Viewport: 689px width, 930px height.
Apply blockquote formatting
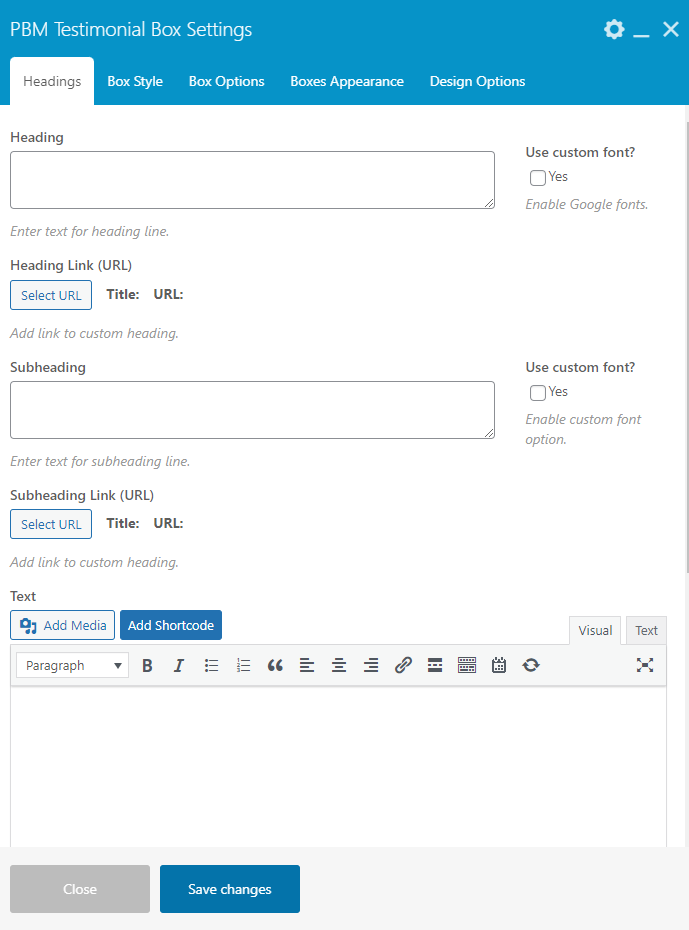point(275,665)
